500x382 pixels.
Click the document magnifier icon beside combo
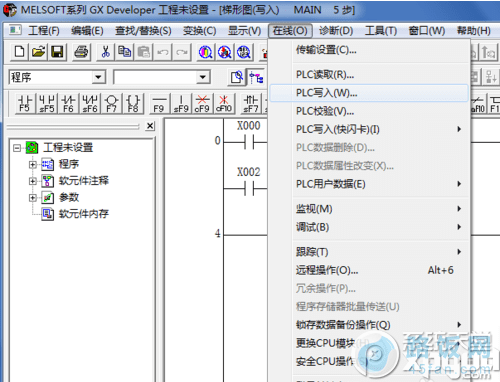point(237,78)
